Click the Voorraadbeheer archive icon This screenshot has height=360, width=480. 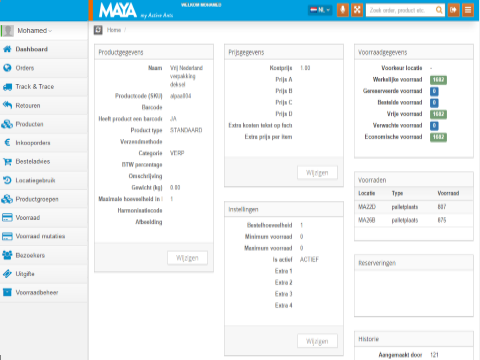[x=7, y=292]
